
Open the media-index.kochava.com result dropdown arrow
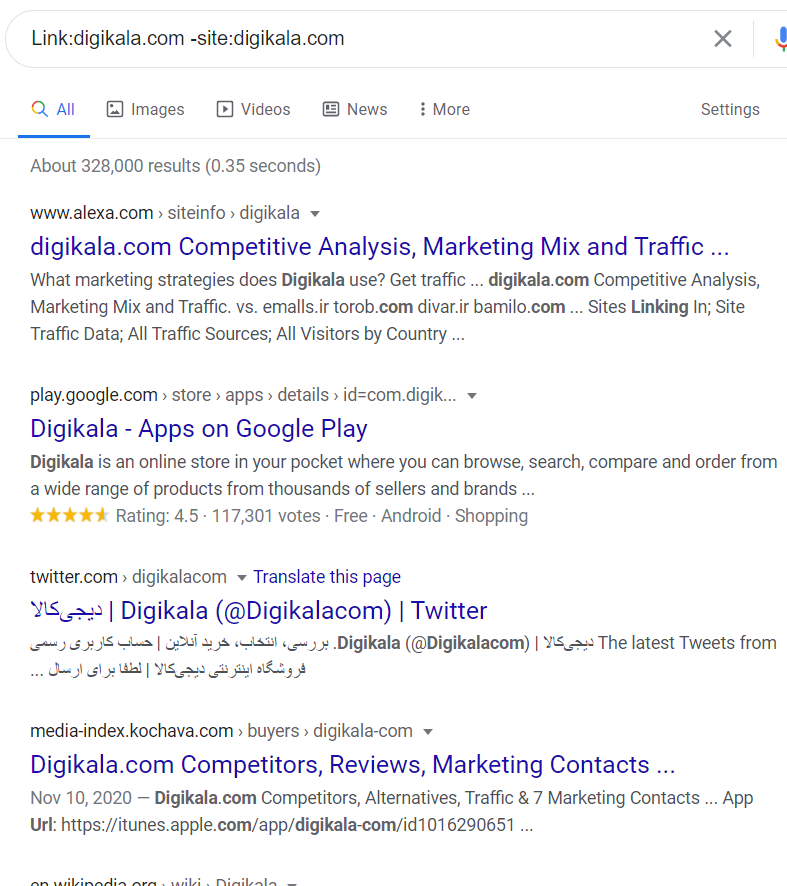tap(428, 731)
